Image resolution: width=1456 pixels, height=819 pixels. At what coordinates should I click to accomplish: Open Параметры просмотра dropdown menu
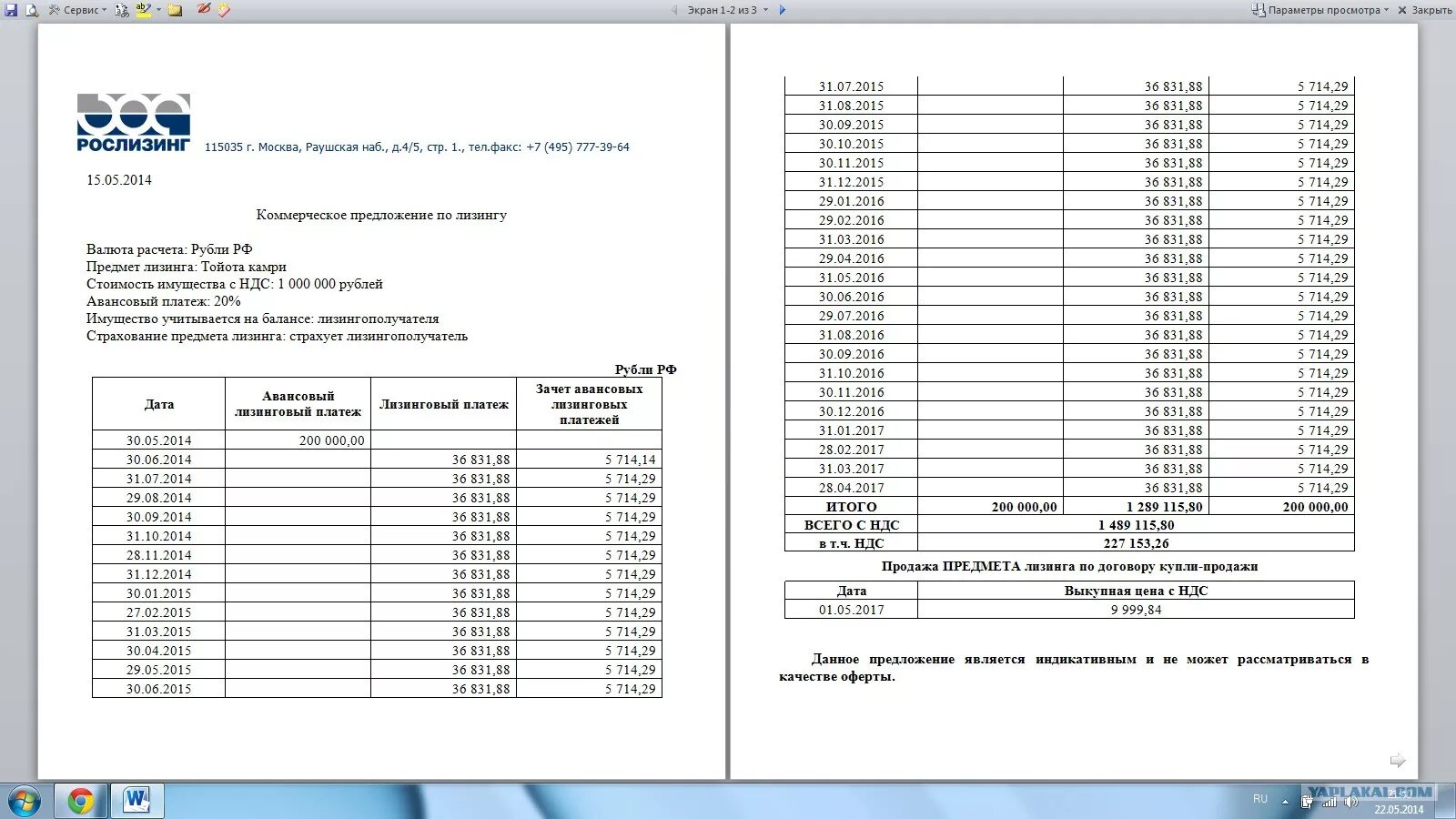(1329, 10)
